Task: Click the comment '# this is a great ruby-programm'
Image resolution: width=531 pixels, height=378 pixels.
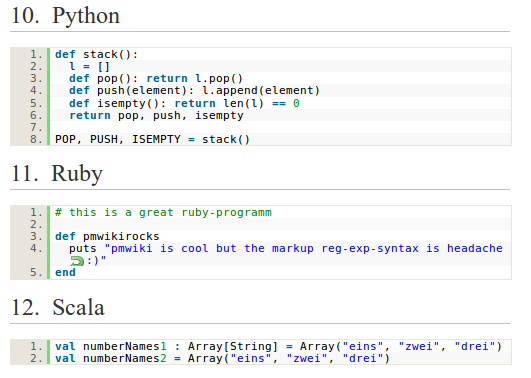Action: (163, 212)
